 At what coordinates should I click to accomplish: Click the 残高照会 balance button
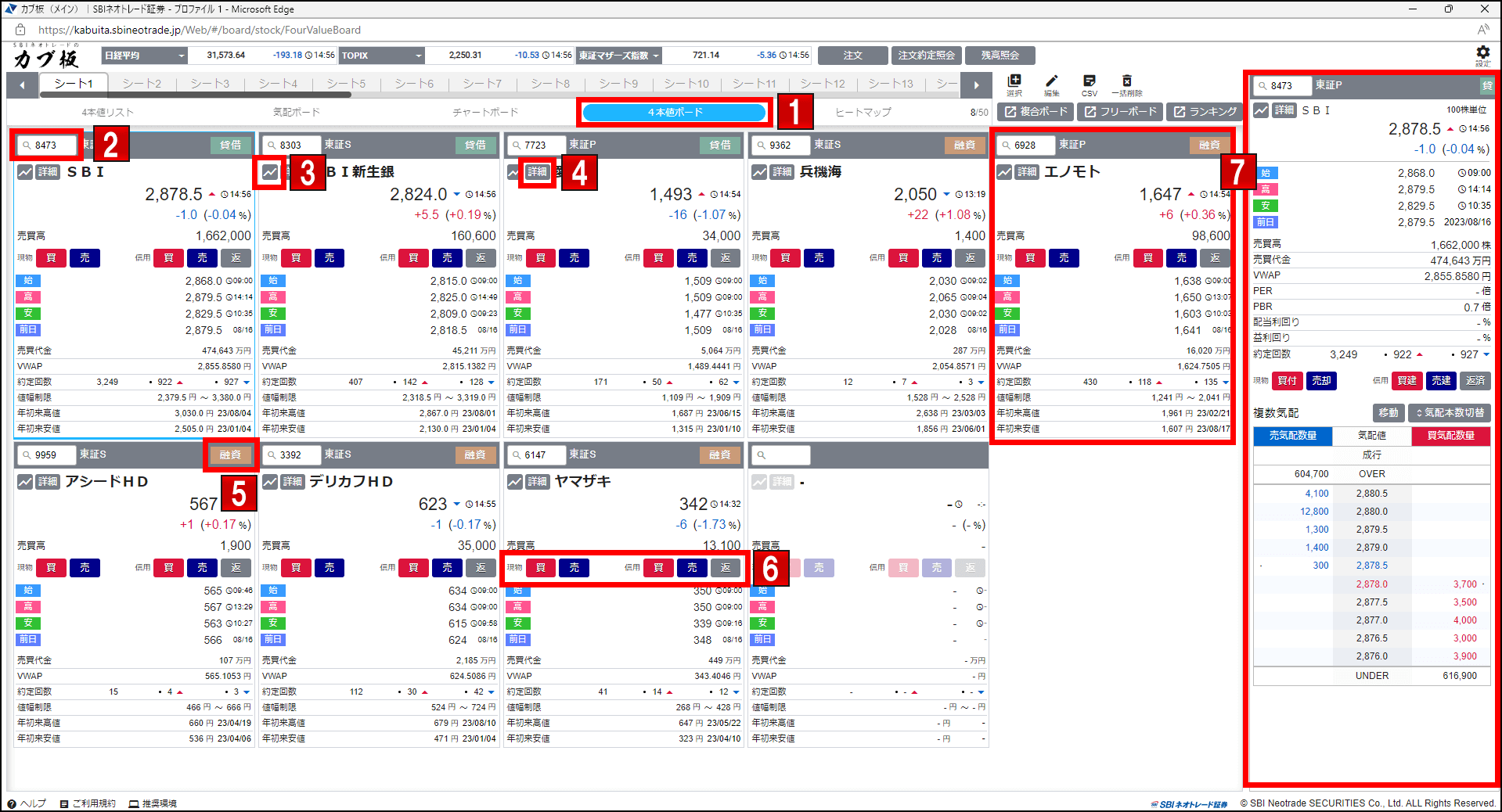[1000, 56]
